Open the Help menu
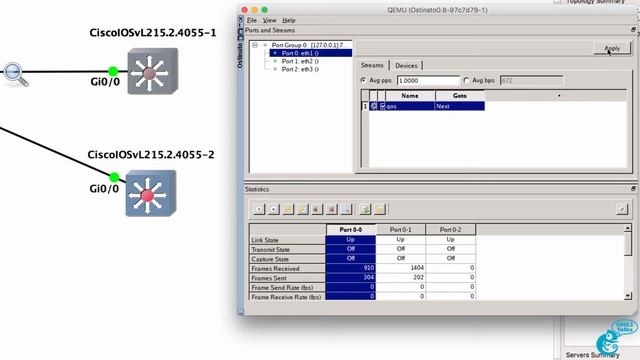 tap(289, 20)
